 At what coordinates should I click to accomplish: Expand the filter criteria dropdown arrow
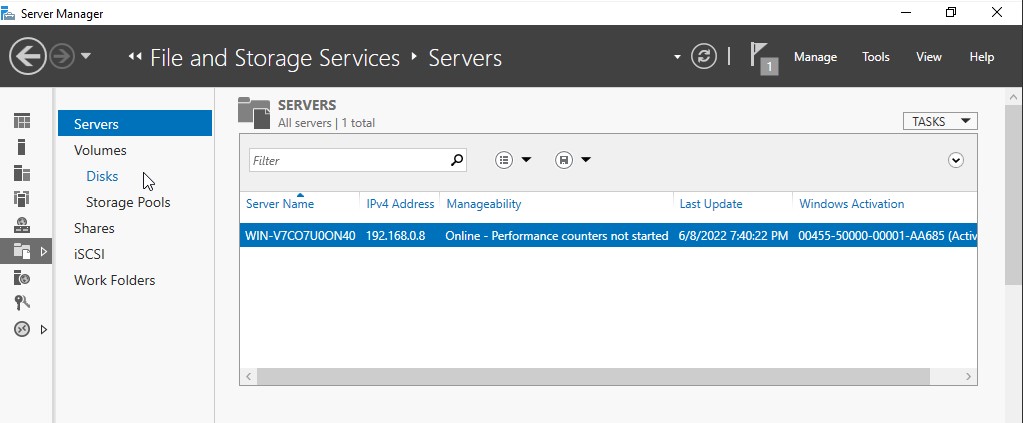click(526, 160)
